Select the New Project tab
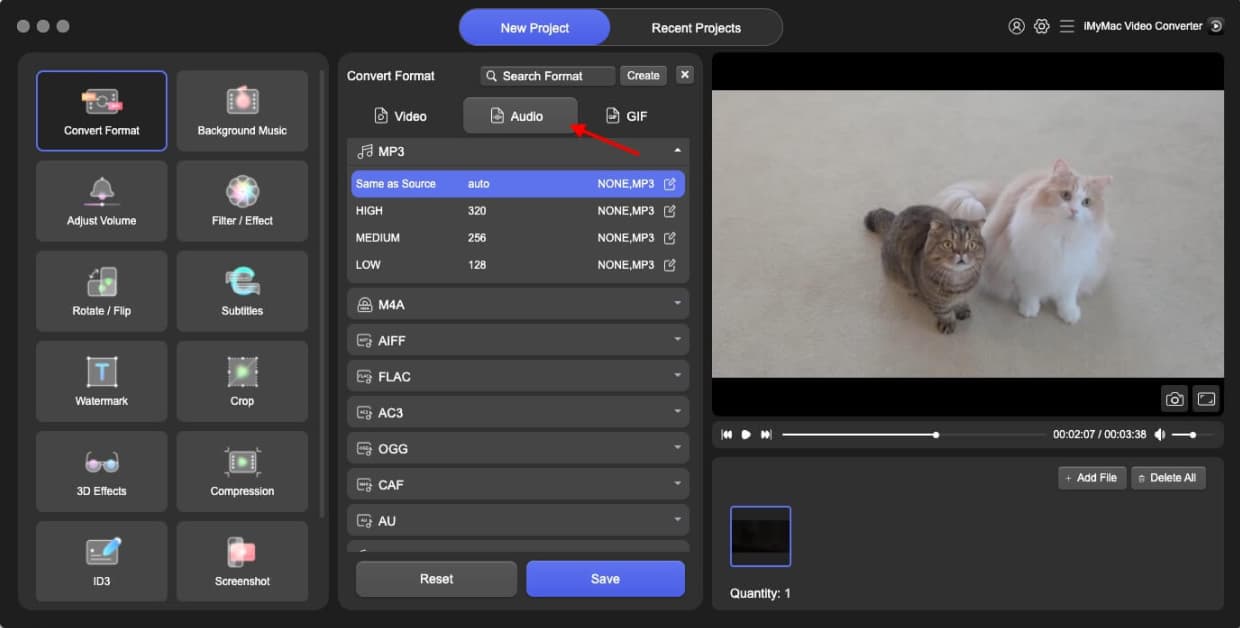Viewport: 1240px width, 628px height. (535, 28)
